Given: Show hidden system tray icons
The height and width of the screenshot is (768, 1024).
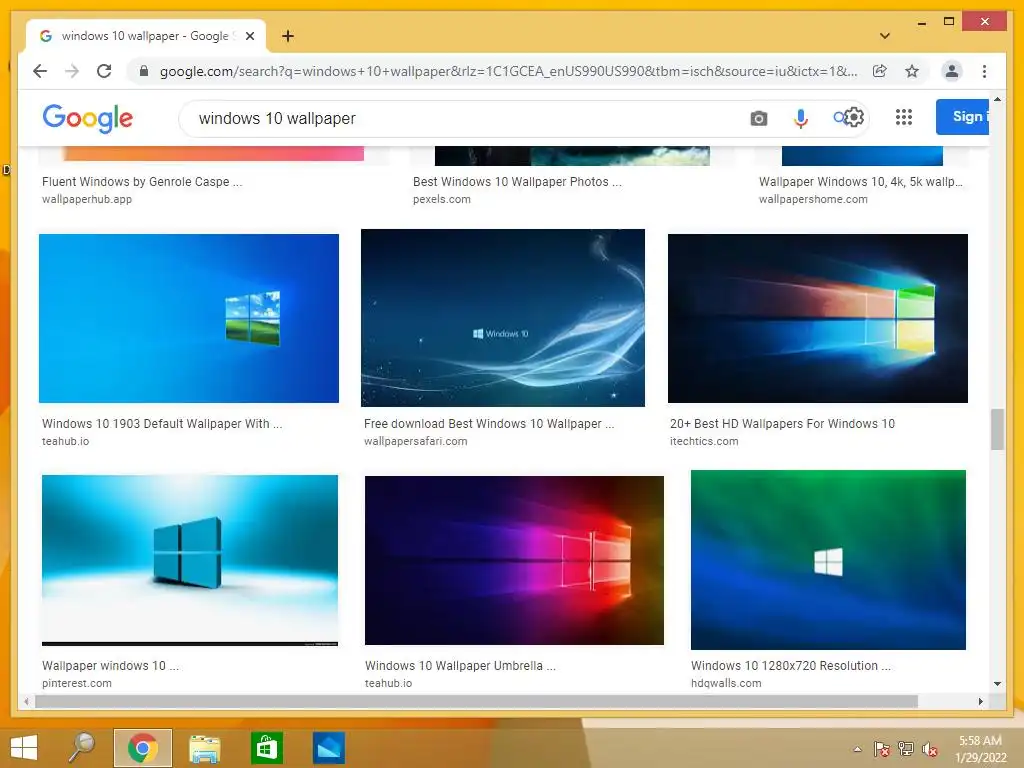Looking at the screenshot, I should coord(857,749).
